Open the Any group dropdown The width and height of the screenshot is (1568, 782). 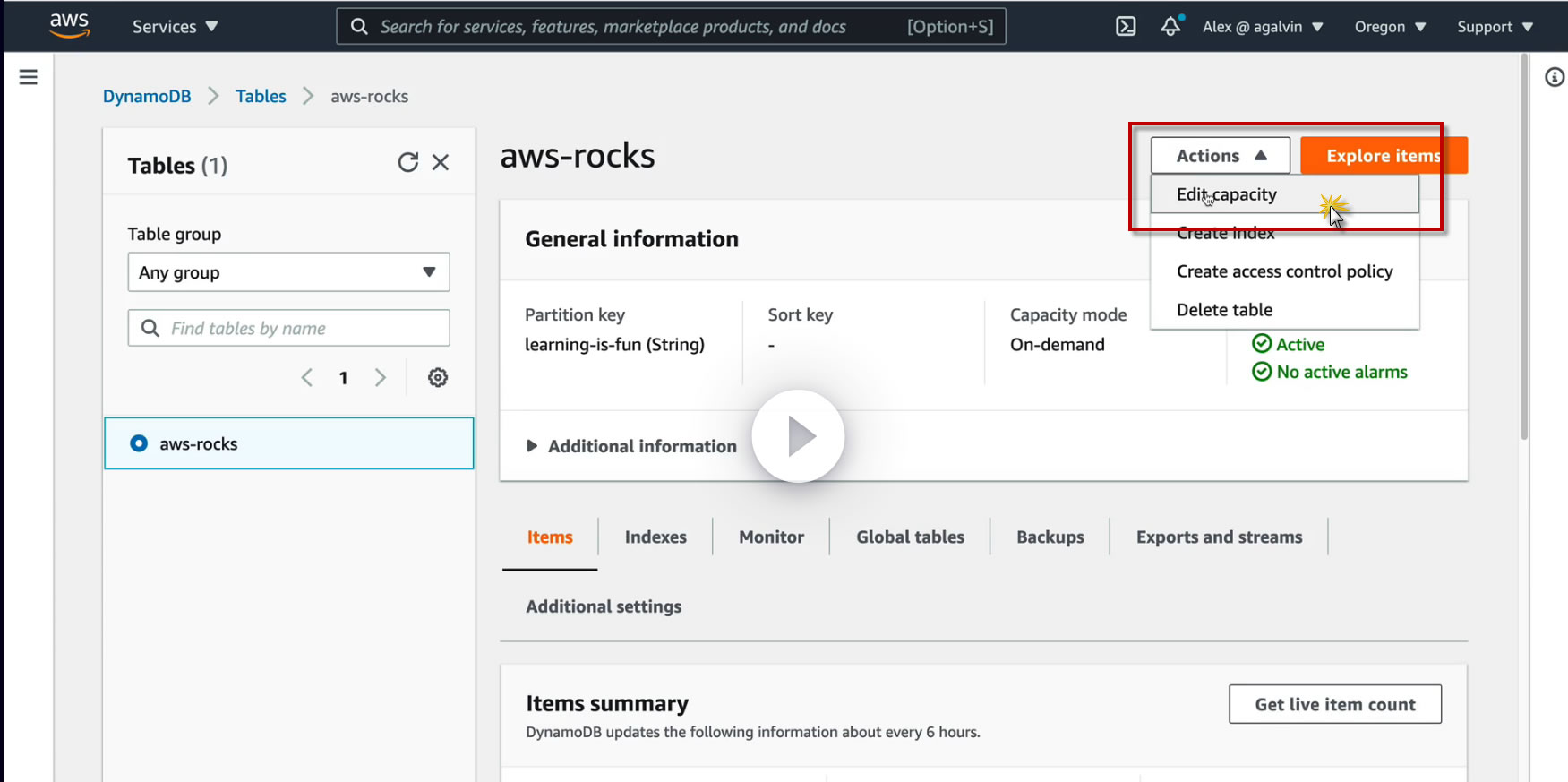coord(288,272)
